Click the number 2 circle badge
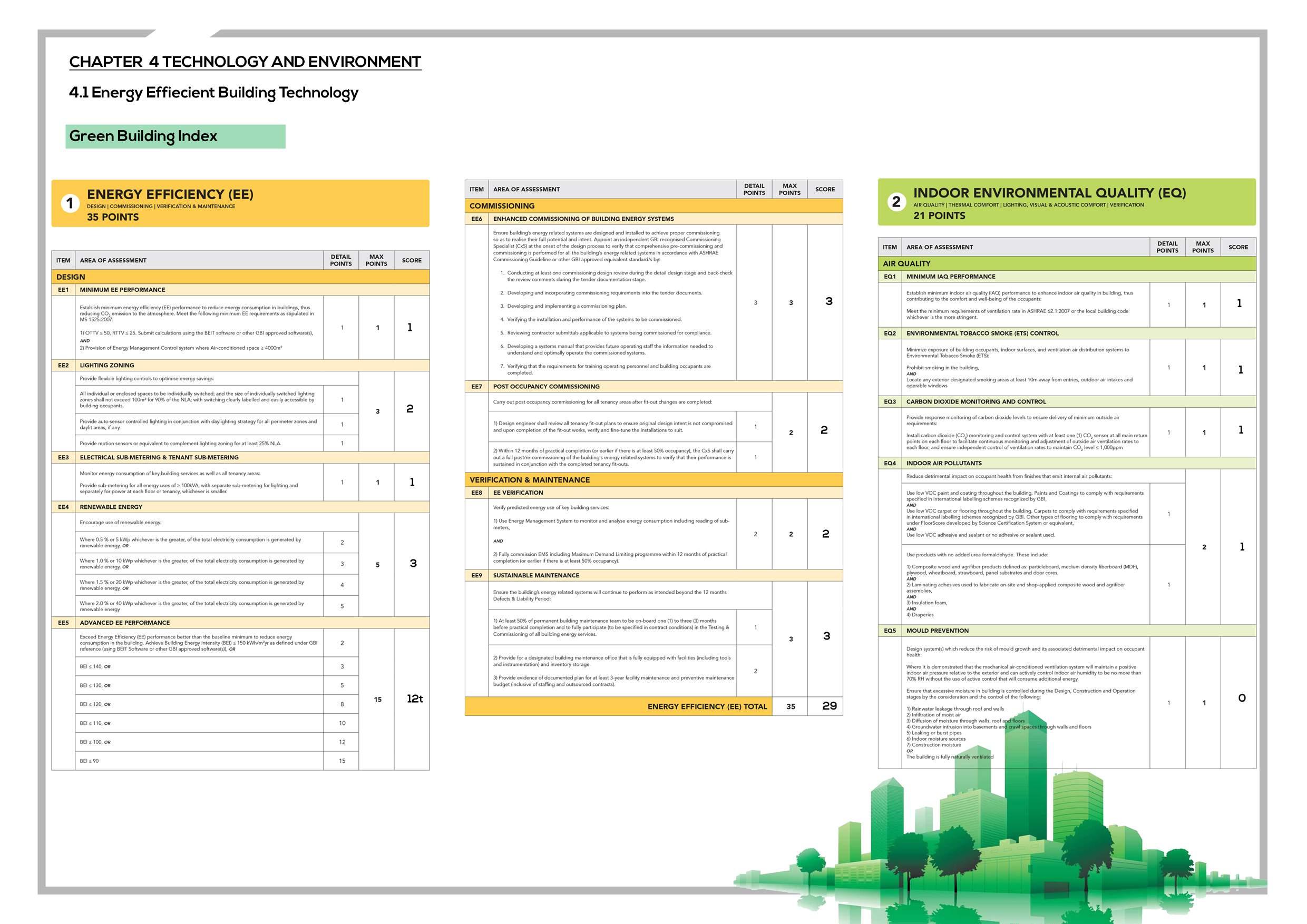This screenshot has height=924, width=1307. [x=896, y=201]
